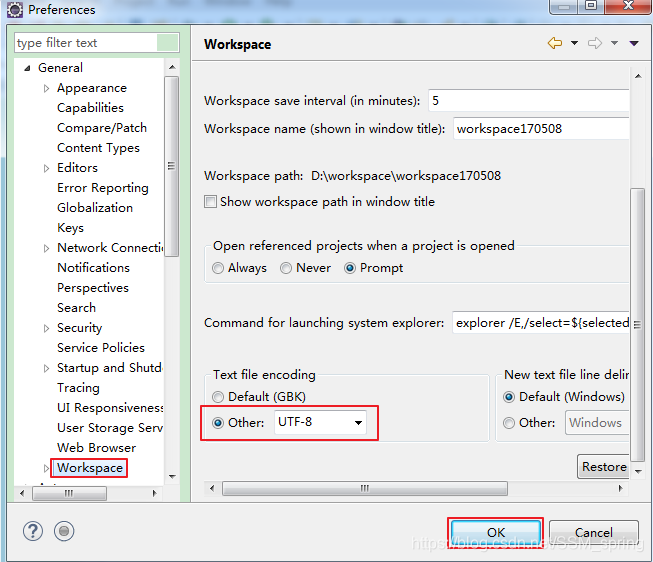Open Perspectives preferences
The width and height of the screenshot is (653, 562).
pos(93,288)
